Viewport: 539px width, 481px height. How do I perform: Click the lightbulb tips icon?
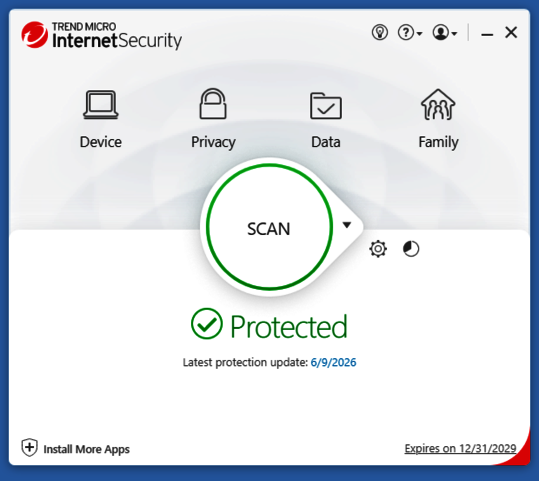(x=380, y=33)
